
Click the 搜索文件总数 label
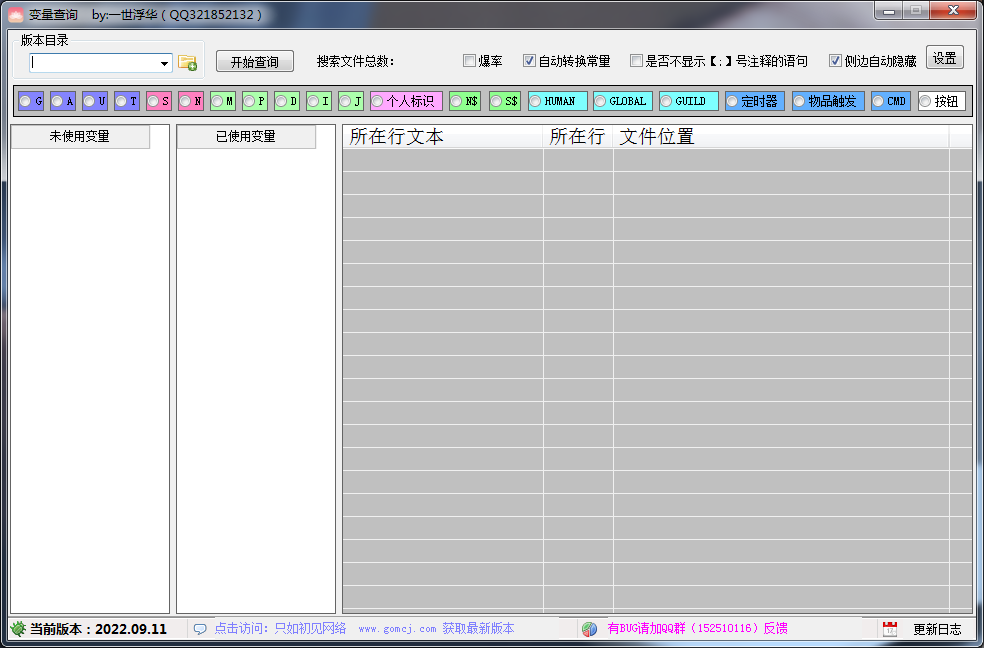click(355, 61)
